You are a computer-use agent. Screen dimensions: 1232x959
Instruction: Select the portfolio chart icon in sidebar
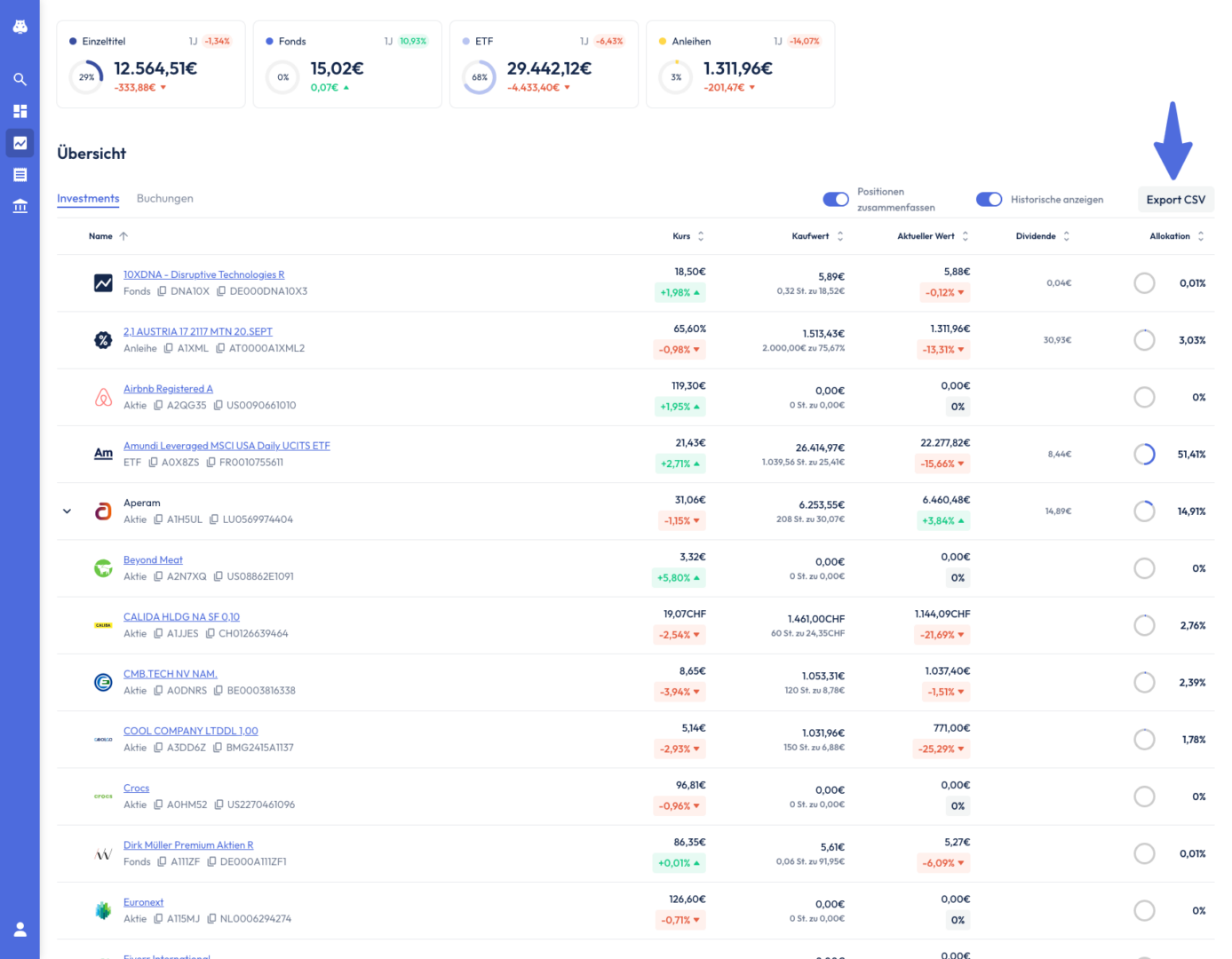tap(20, 143)
